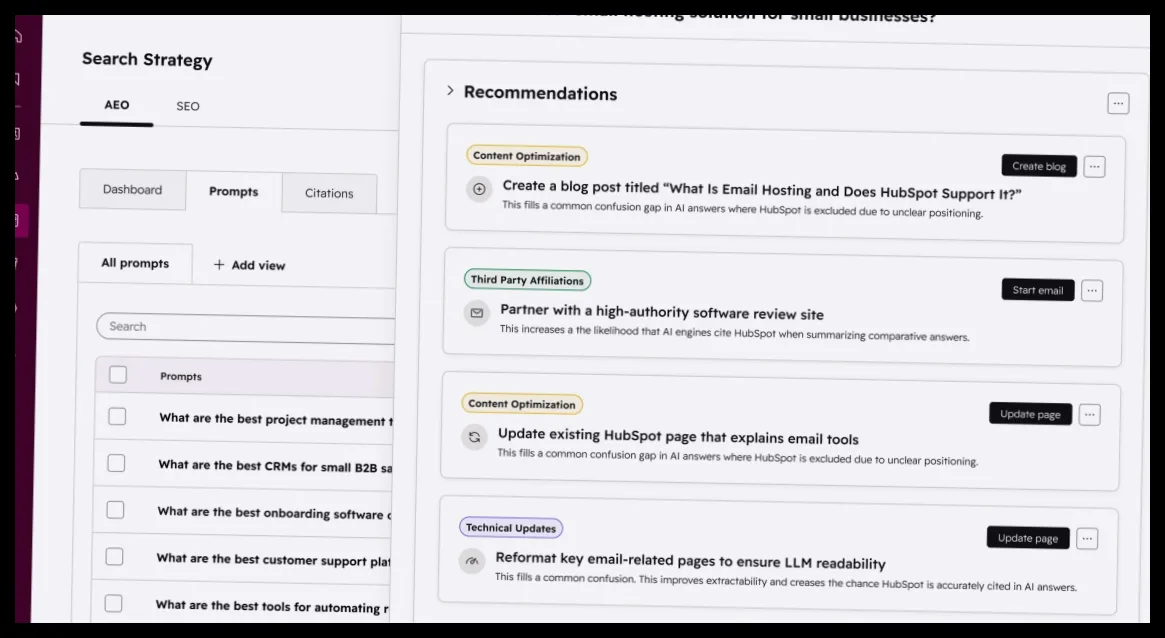Click Update page for Reformat key email-related pages
The image size is (1165, 638).
click(x=1028, y=538)
